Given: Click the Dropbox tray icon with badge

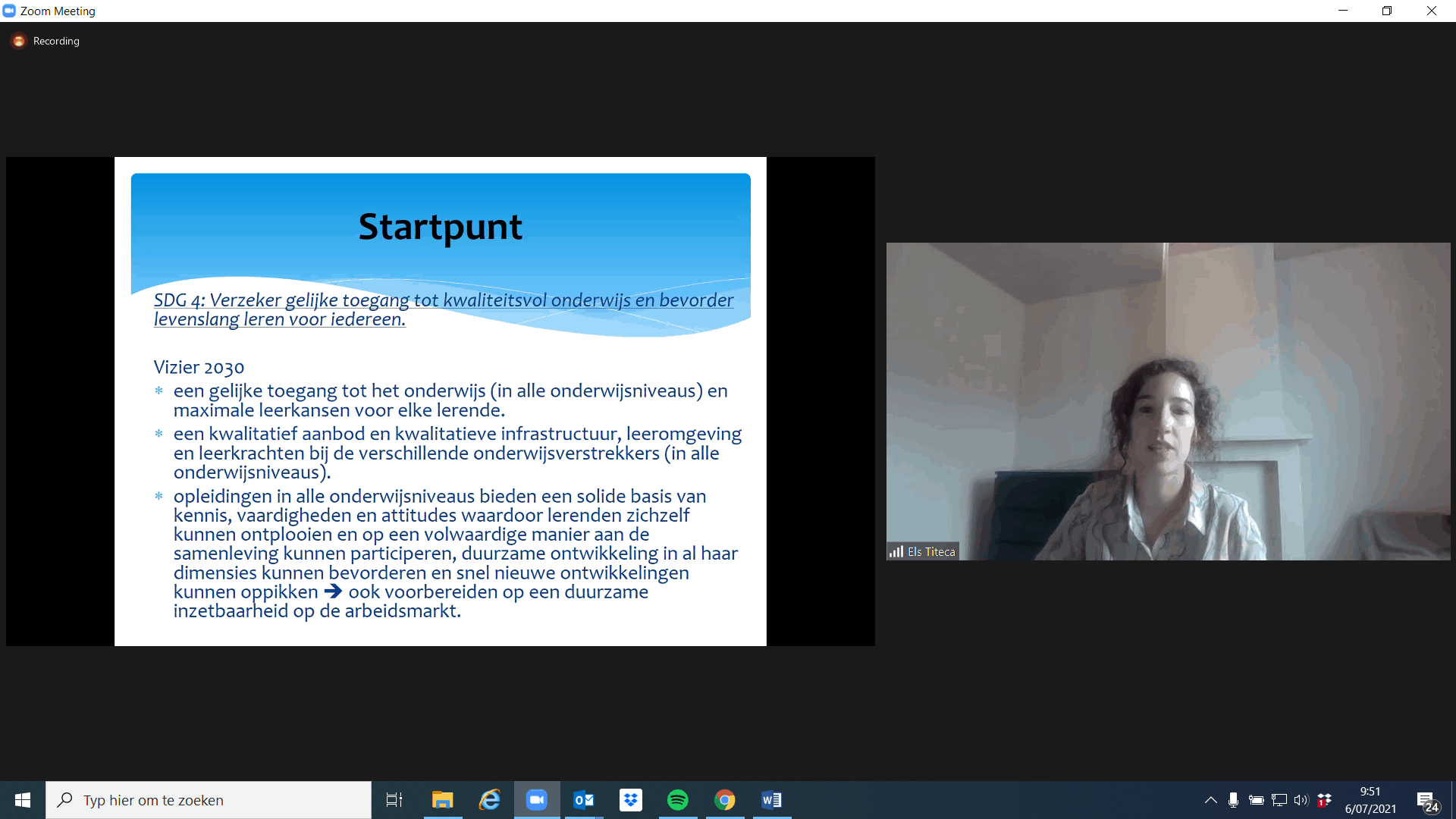Looking at the screenshot, I should tap(1324, 800).
